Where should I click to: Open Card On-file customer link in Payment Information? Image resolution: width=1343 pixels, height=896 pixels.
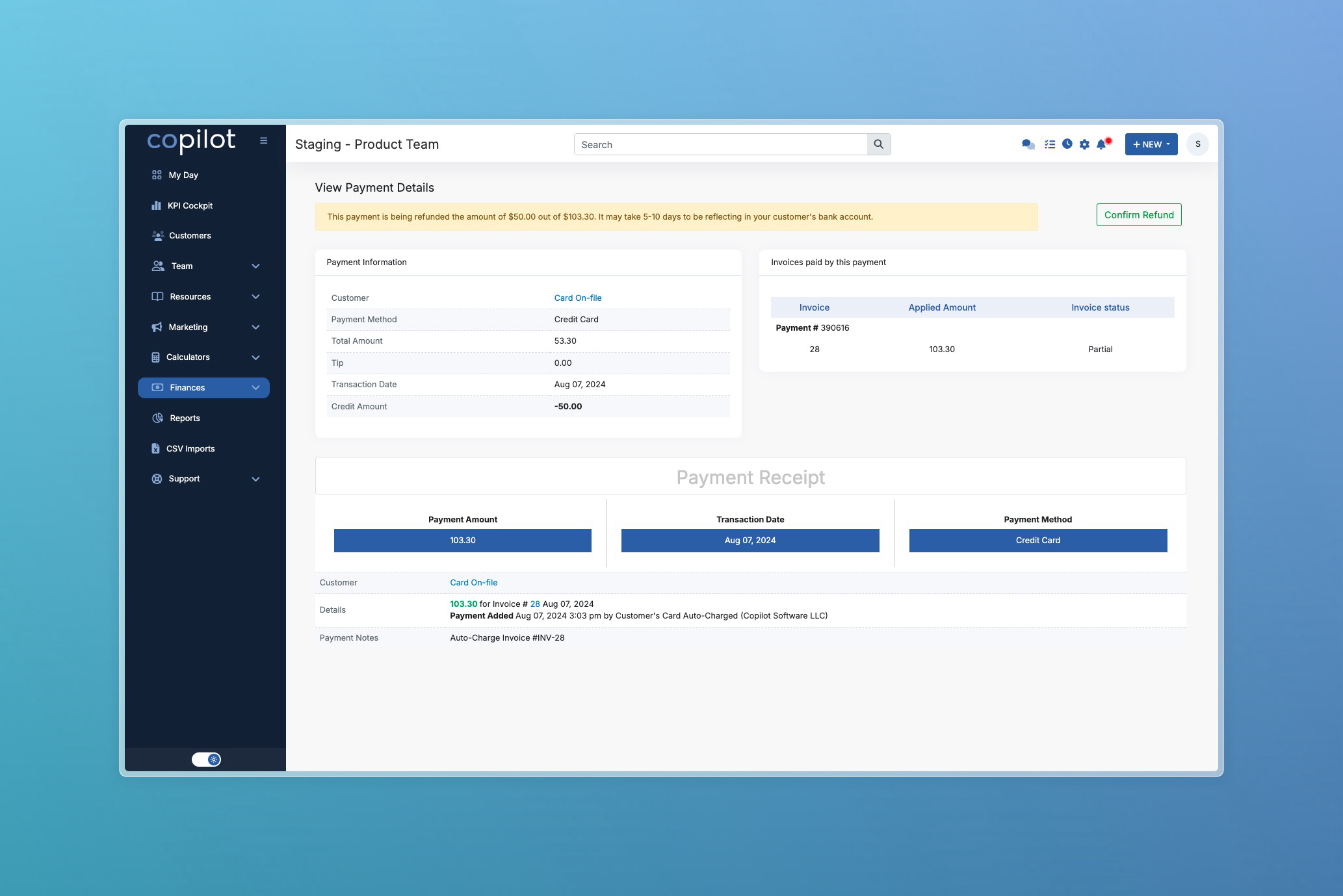click(x=578, y=298)
